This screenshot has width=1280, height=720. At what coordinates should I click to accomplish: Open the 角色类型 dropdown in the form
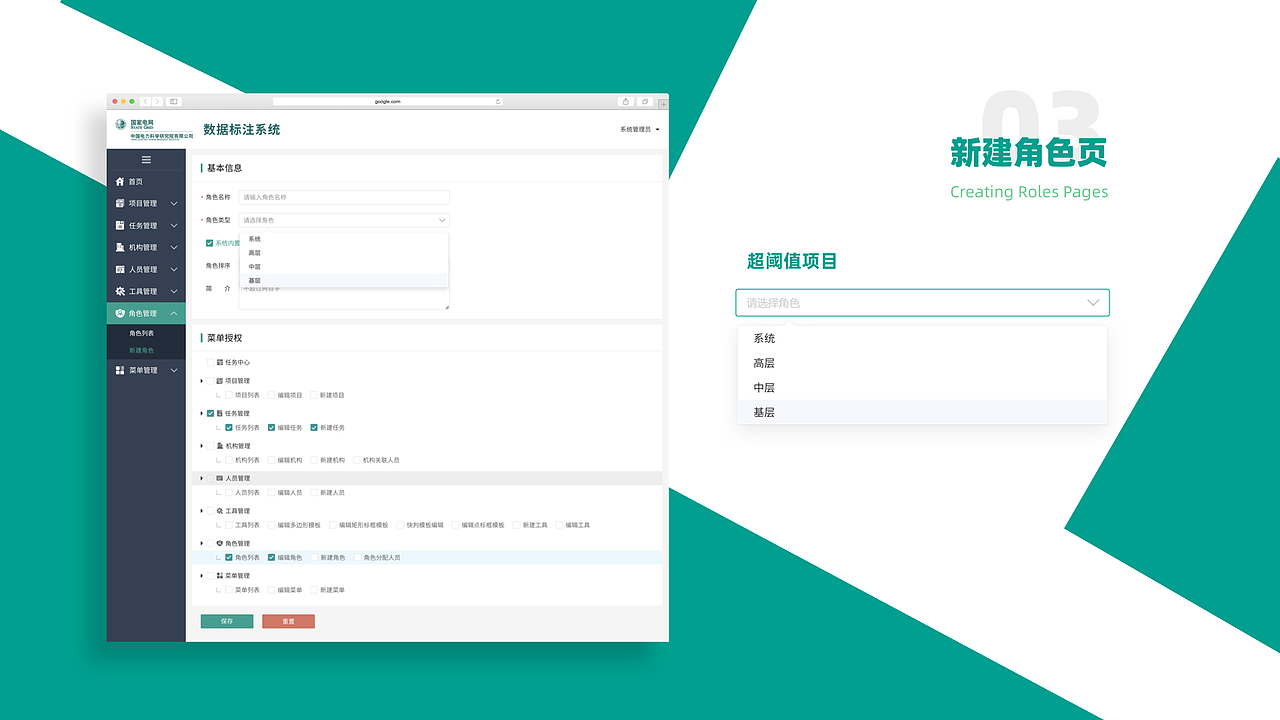coord(344,220)
